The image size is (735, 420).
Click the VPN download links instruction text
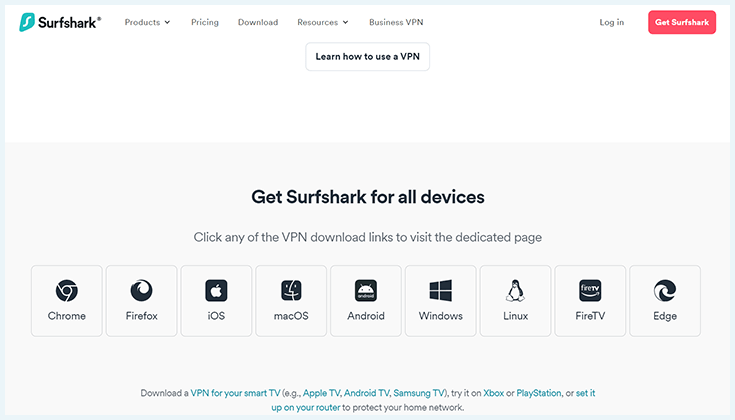(368, 237)
